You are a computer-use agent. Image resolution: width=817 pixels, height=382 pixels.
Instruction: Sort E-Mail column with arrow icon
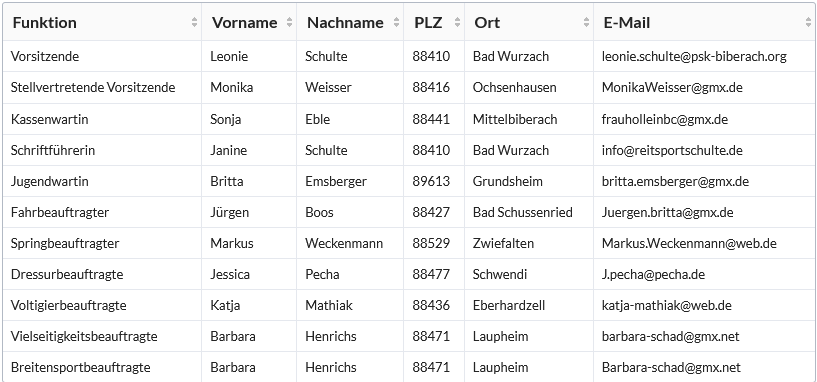pyautogui.click(x=808, y=22)
